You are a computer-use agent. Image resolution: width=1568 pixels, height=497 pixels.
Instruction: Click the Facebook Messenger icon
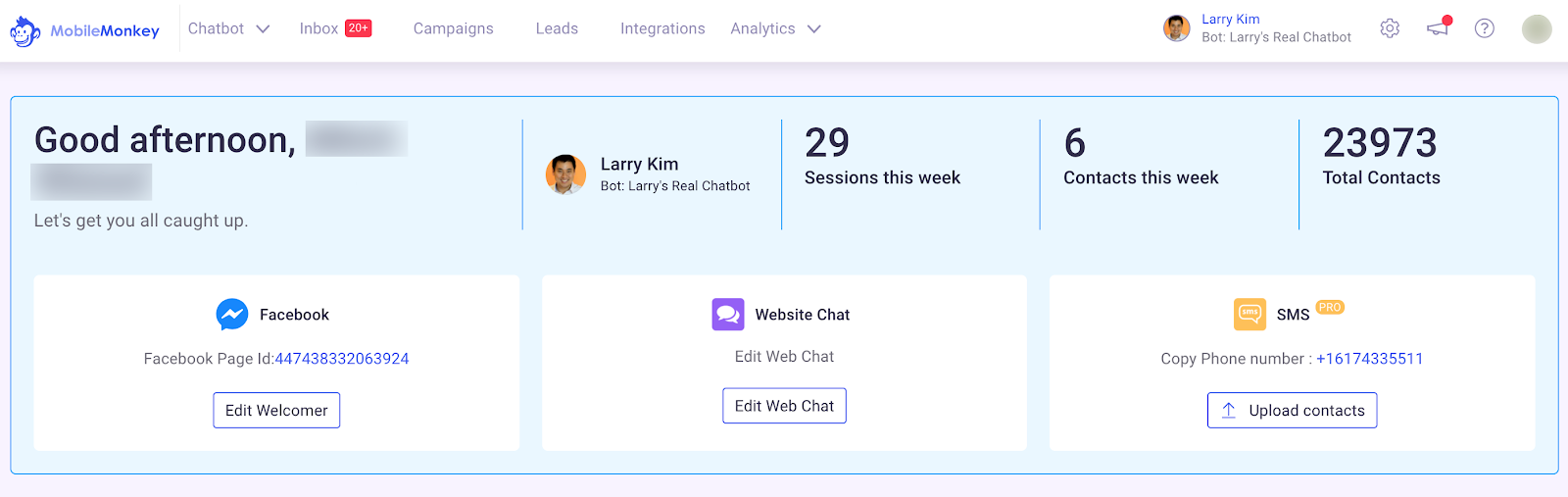pos(232,315)
